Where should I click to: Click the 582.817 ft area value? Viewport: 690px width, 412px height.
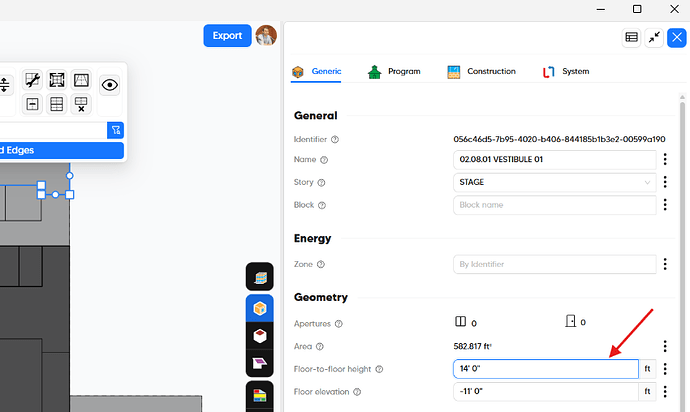click(473, 346)
